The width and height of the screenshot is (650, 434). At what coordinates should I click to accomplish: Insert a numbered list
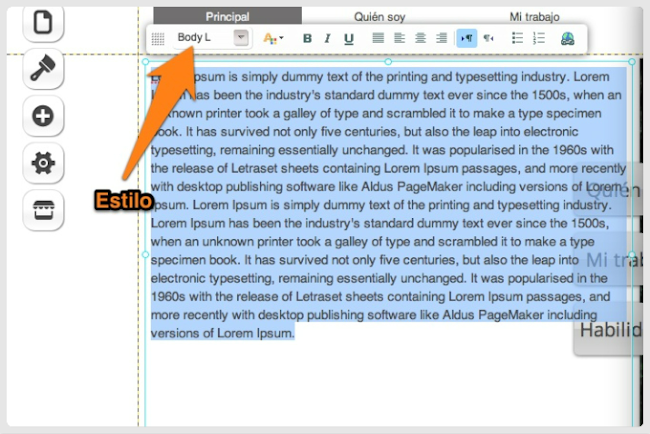click(x=540, y=39)
